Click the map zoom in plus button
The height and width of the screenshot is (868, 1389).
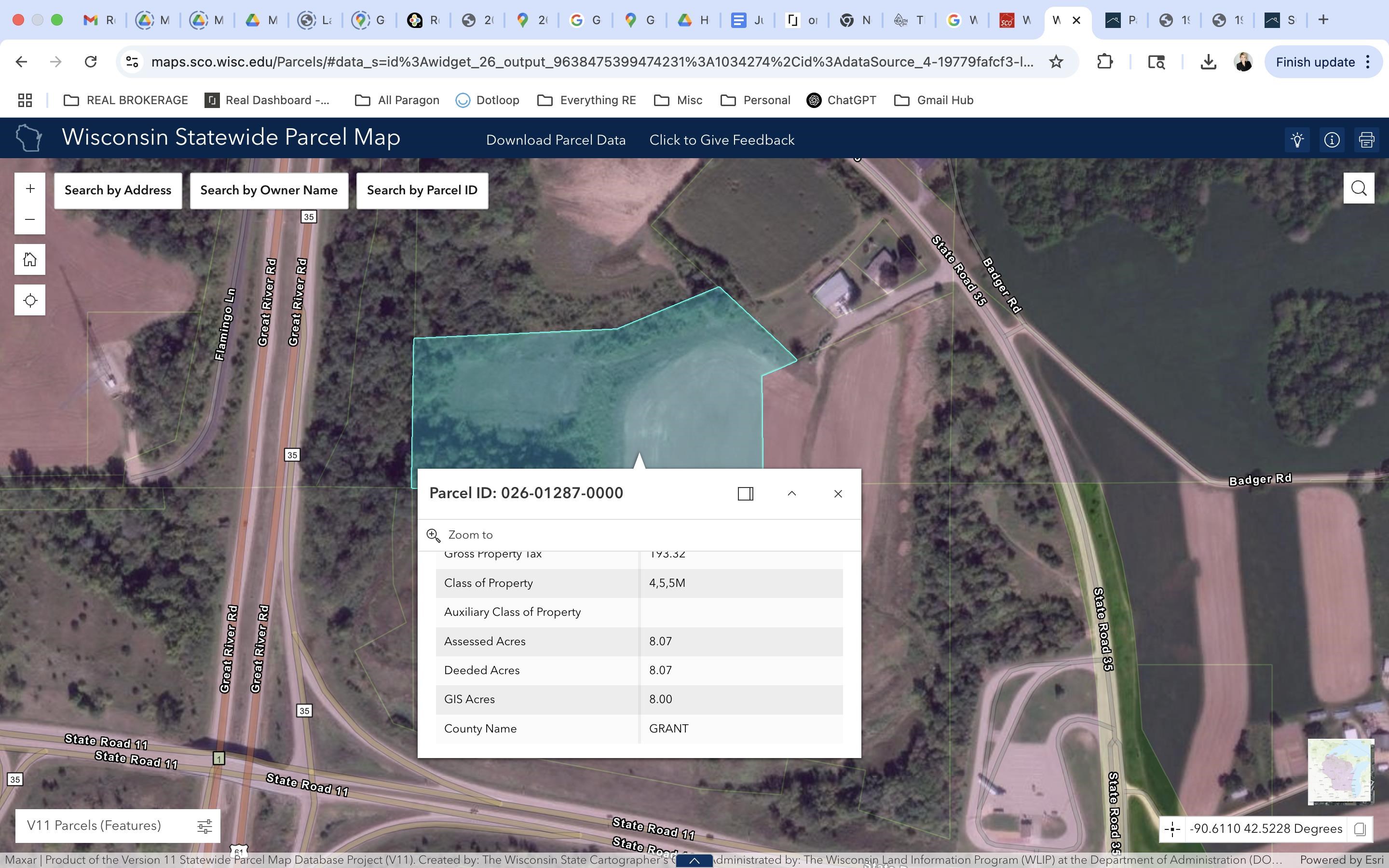[30, 188]
